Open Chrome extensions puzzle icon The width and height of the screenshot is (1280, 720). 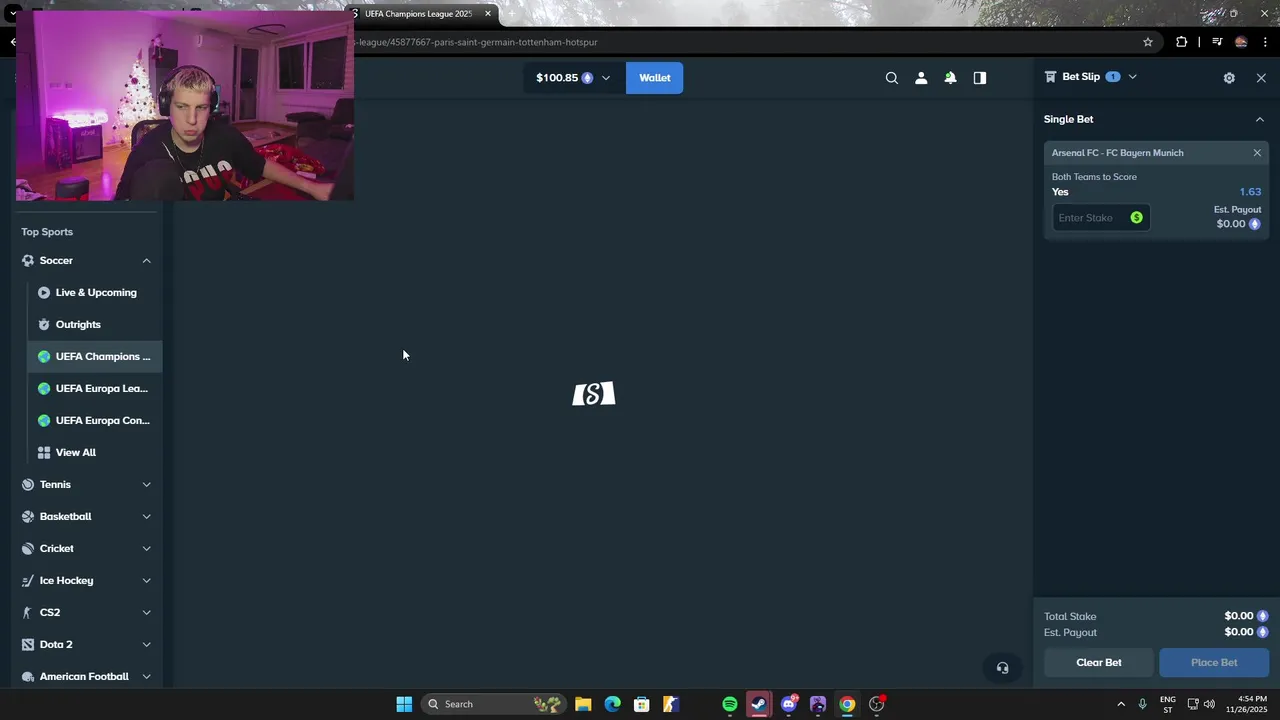click(x=1182, y=42)
